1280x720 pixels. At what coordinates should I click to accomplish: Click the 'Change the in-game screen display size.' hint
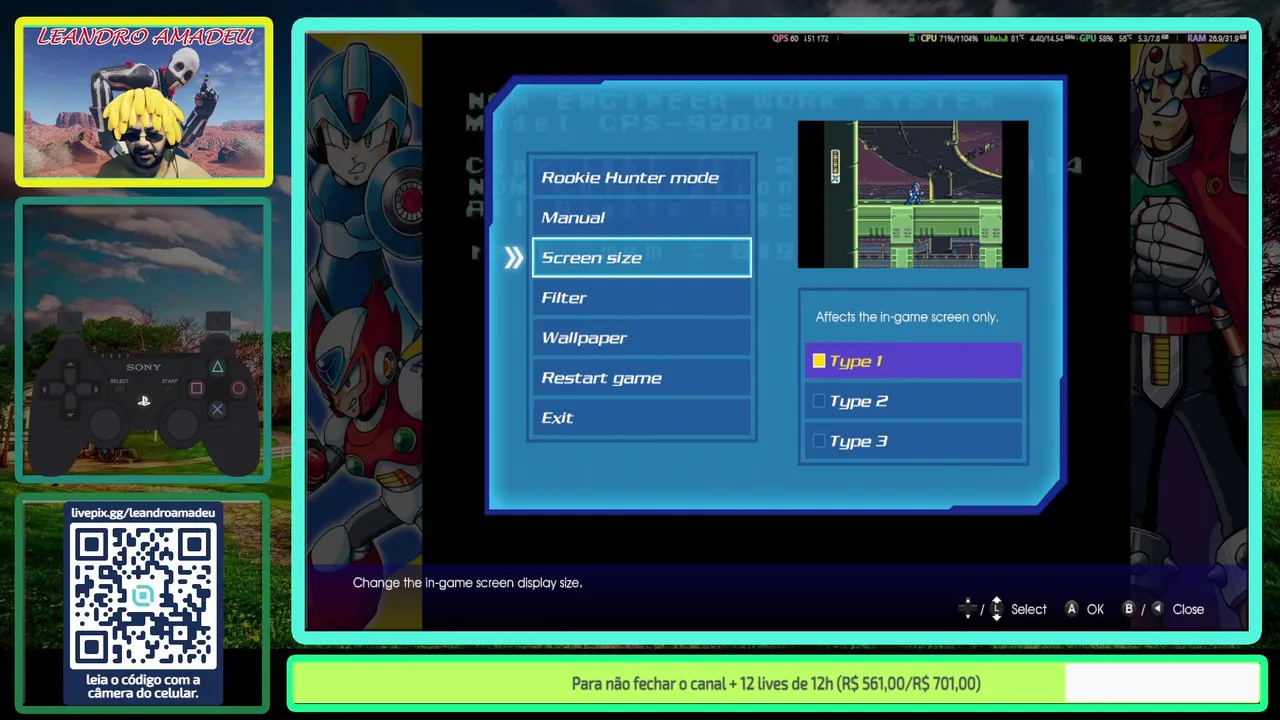click(467, 582)
